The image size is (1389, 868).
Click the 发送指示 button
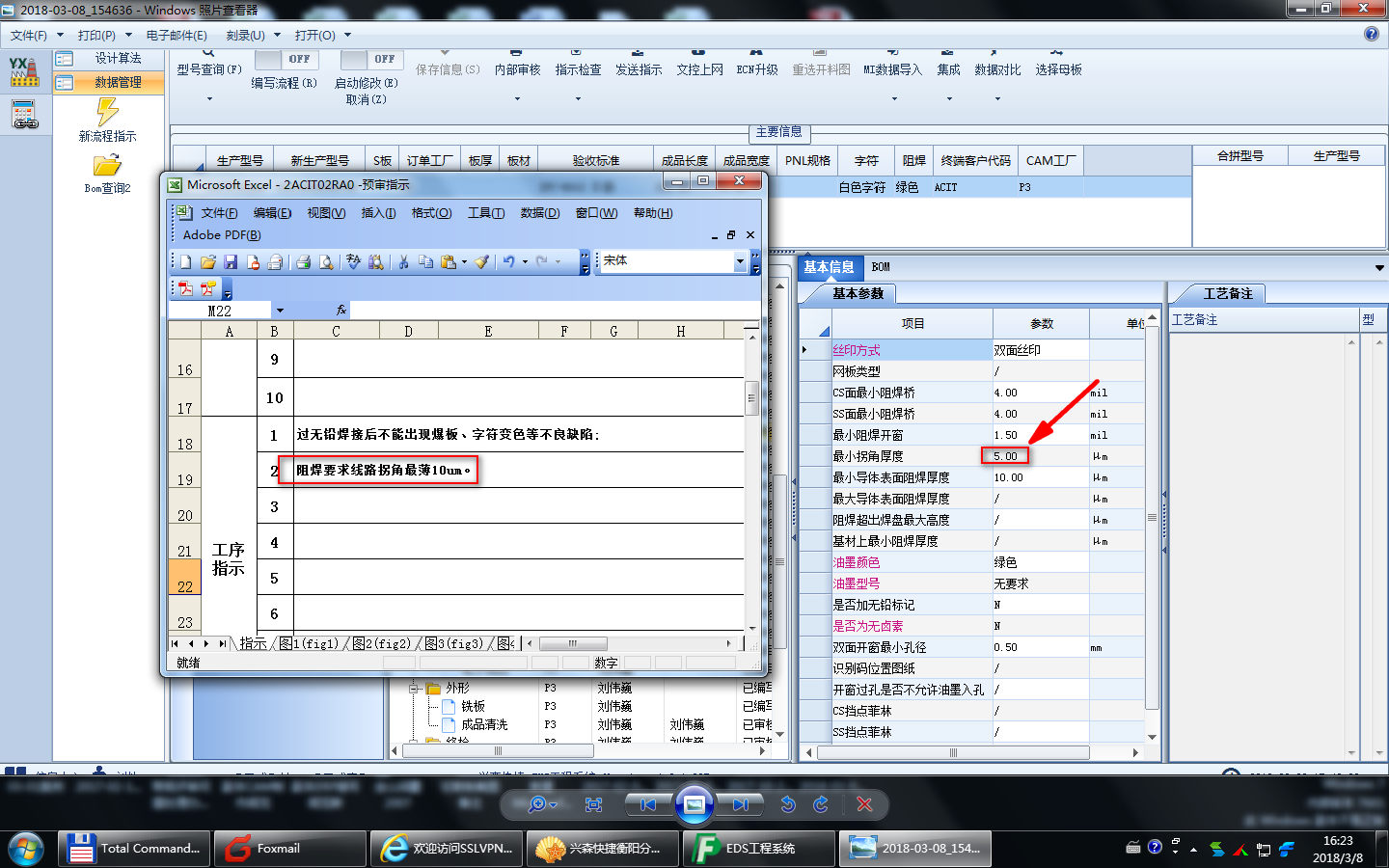point(639,69)
